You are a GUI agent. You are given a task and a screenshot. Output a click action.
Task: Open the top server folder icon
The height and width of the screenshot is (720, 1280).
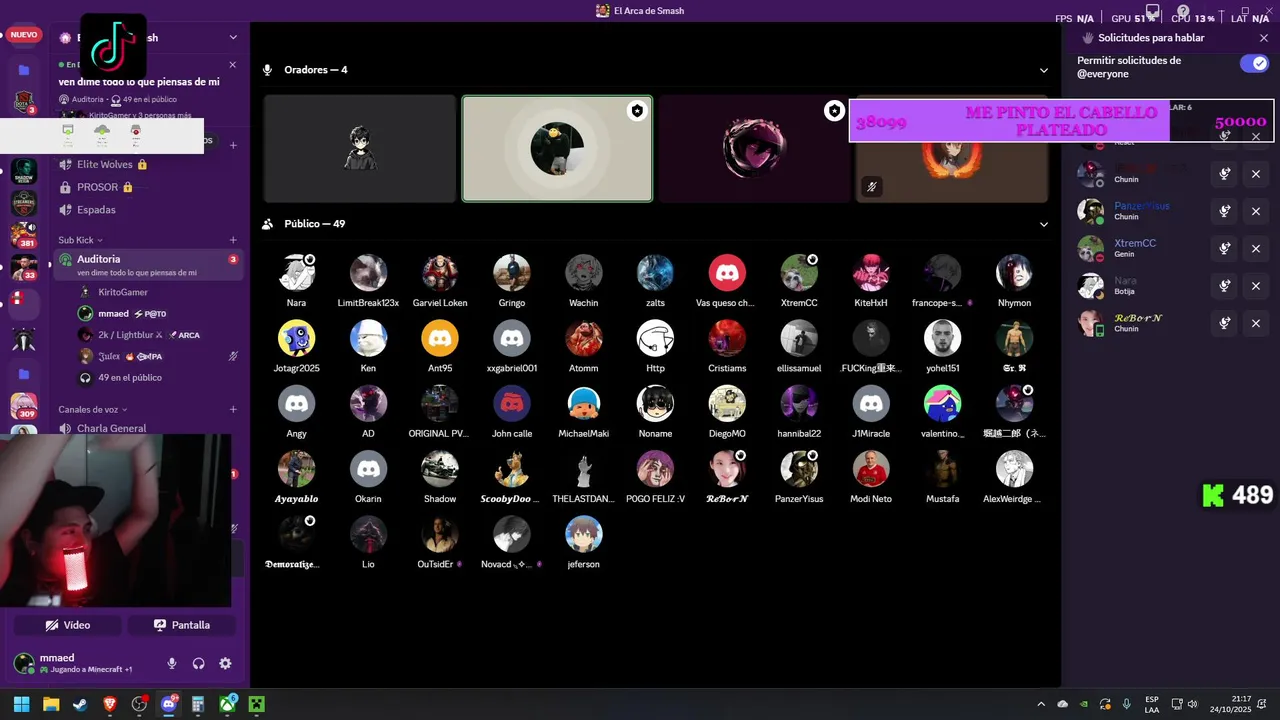pyautogui.click(x=24, y=70)
